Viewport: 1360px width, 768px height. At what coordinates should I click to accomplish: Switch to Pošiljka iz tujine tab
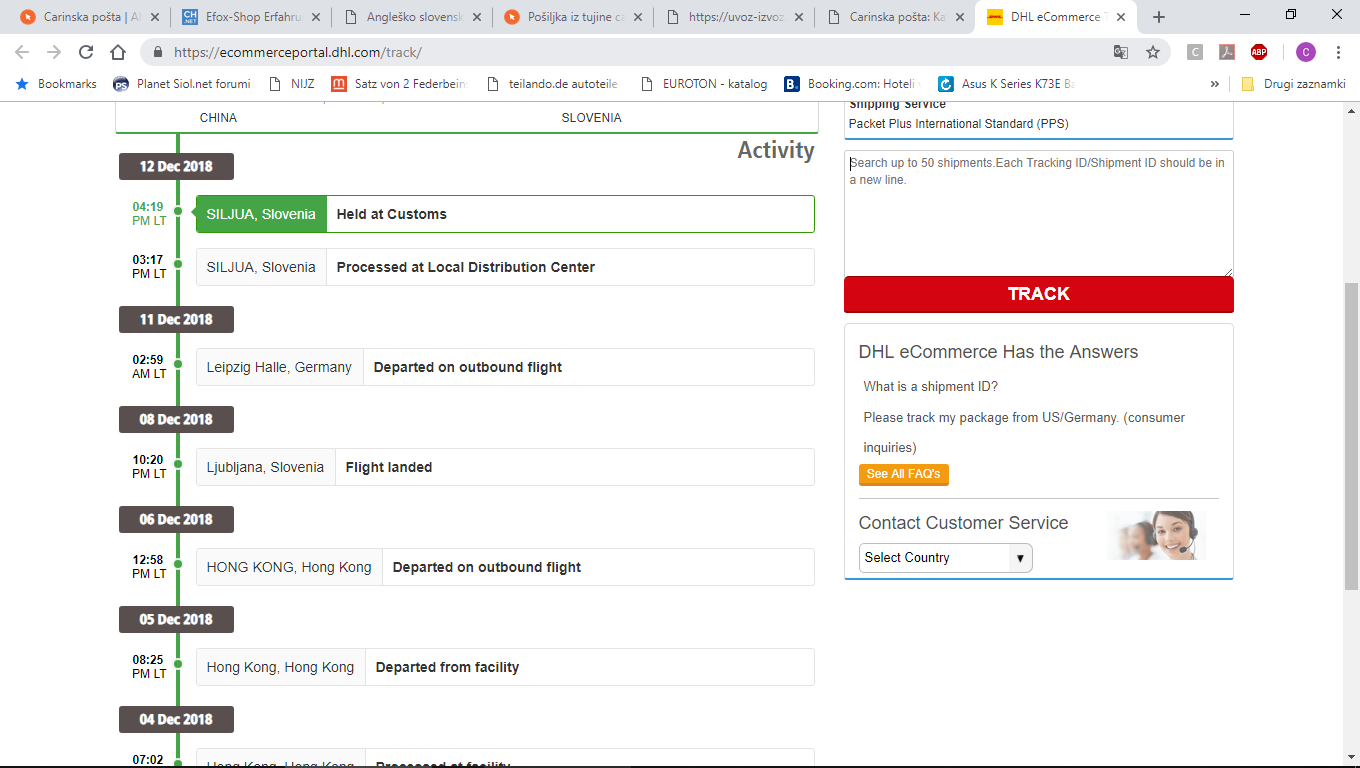tap(572, 17)
